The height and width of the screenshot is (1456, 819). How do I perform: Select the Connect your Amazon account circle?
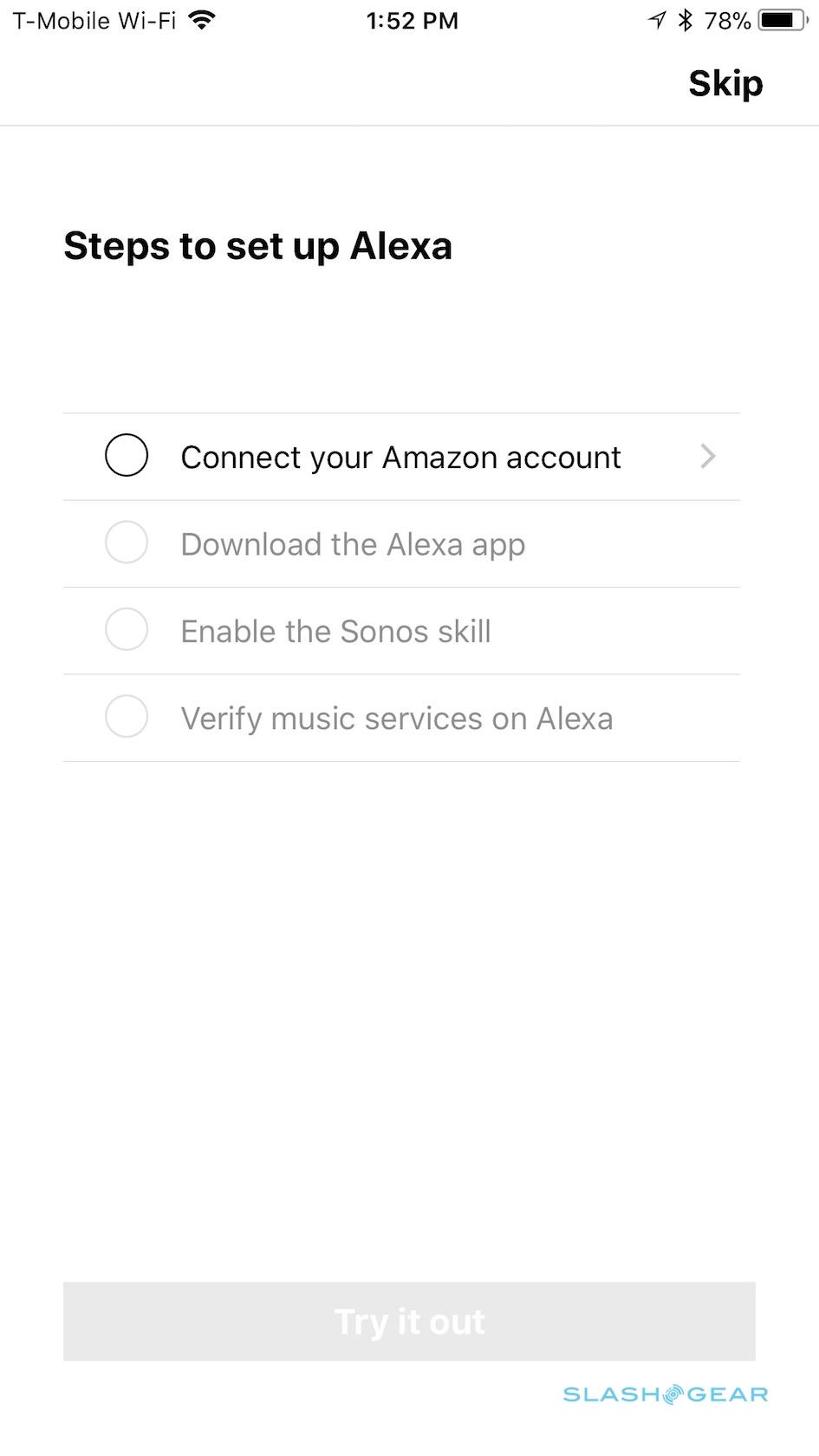pyautogui.click(x=127, y=456)
